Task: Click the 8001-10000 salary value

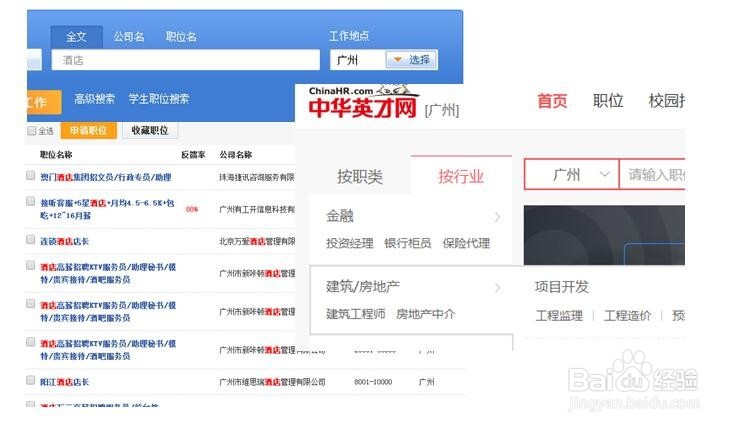Action: 373,382
